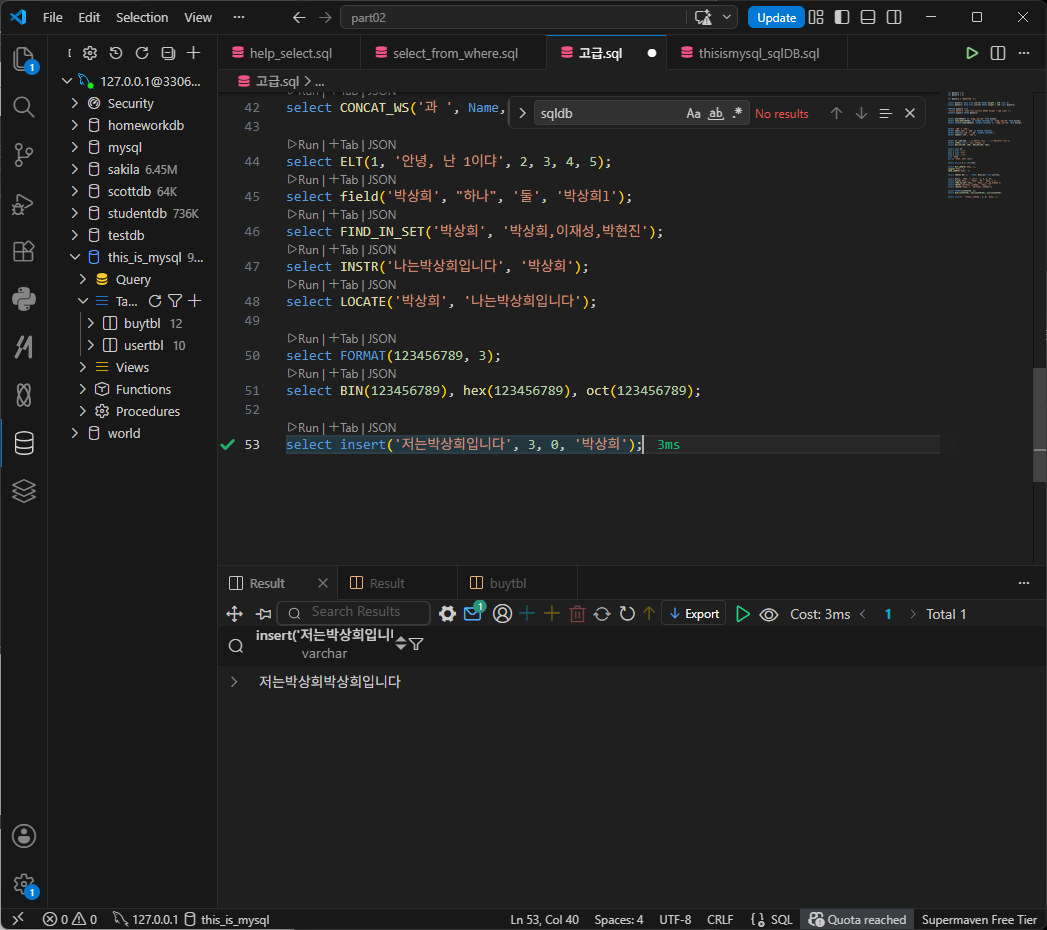1047x930 pixels.
Task: Switch to help_select.sql tab
Action: pyautogui.click(x=290, y=53)
